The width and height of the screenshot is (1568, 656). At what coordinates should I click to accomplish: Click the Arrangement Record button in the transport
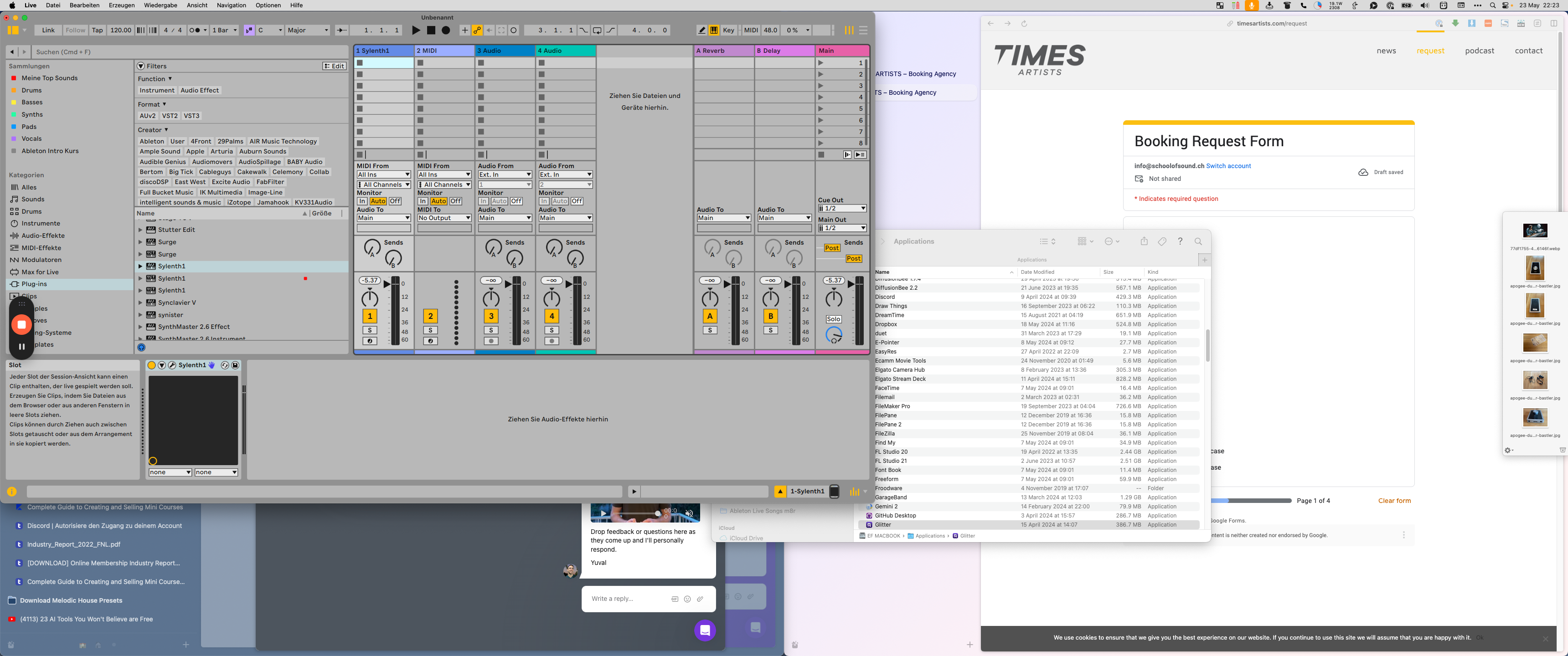pyautogui.click(x=446, y=30)
